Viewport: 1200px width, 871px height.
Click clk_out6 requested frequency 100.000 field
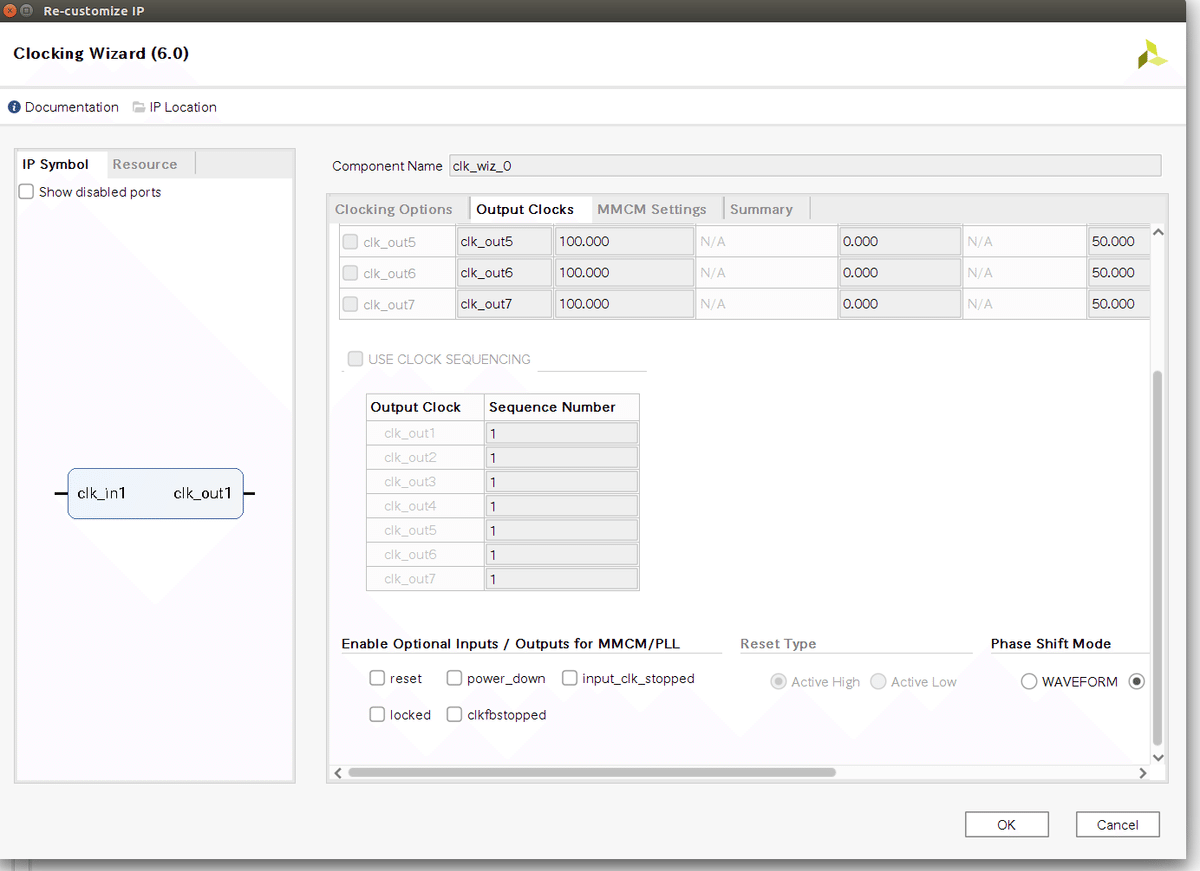coord(625,272)
